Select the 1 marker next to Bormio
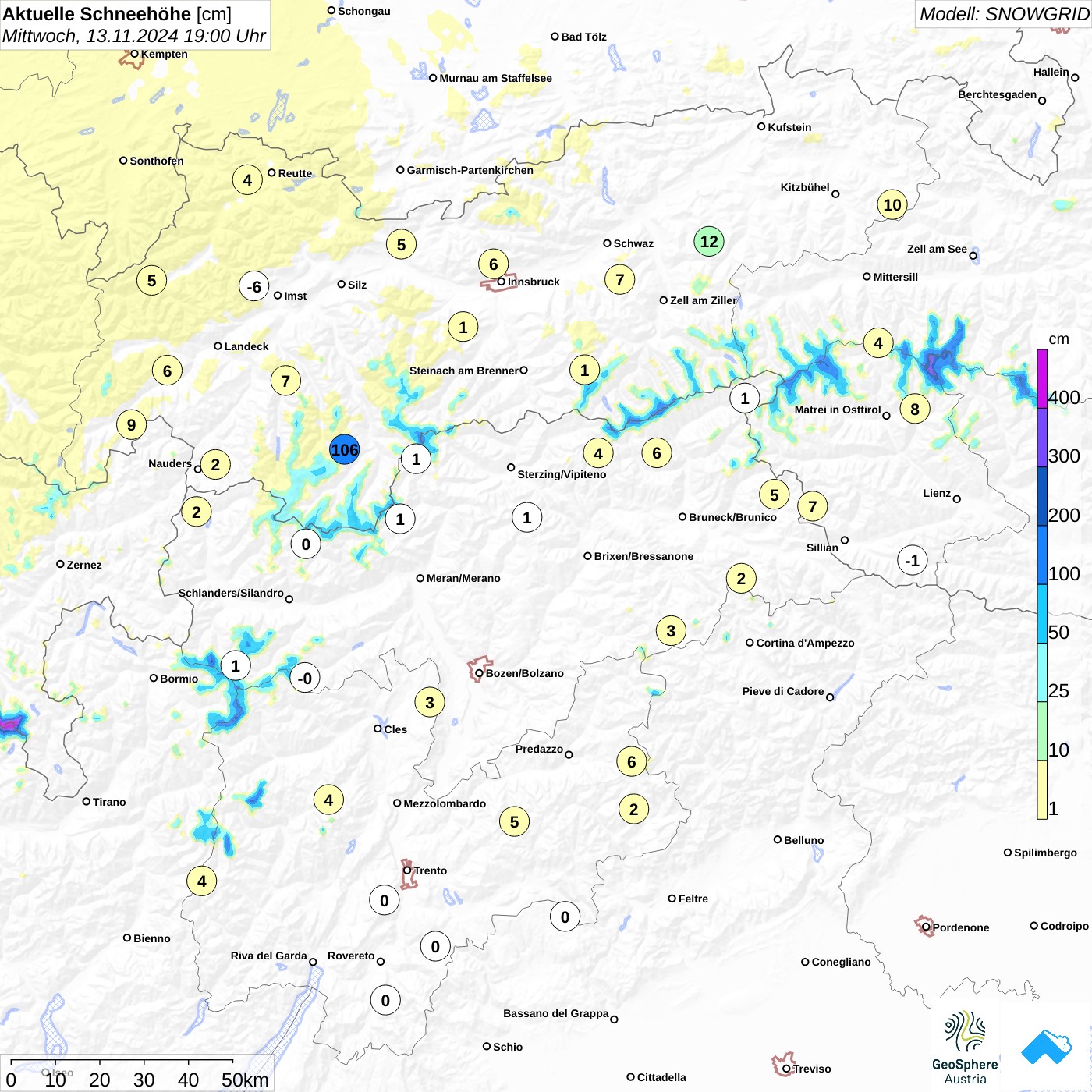This screenshot has width=1092, height=1092. tap(236, 665)
